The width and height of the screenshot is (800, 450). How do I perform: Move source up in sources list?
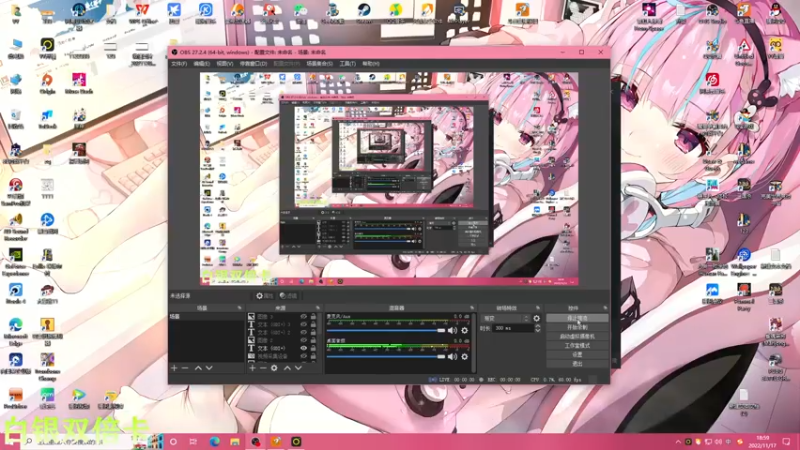[287, 368]
